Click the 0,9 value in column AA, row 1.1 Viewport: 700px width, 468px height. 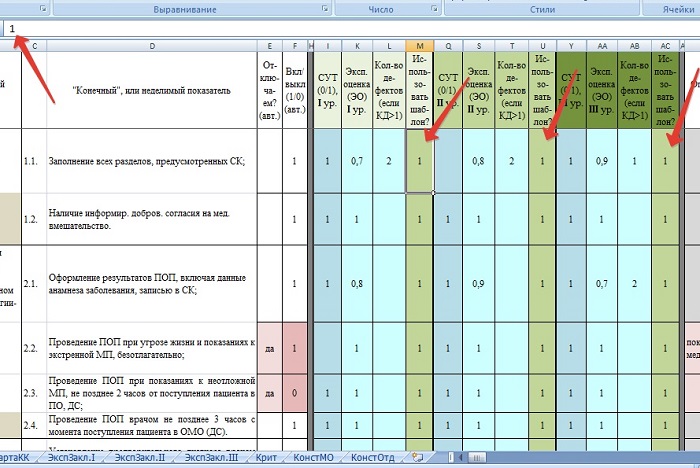pyautogui.click(x=602, y=161)
